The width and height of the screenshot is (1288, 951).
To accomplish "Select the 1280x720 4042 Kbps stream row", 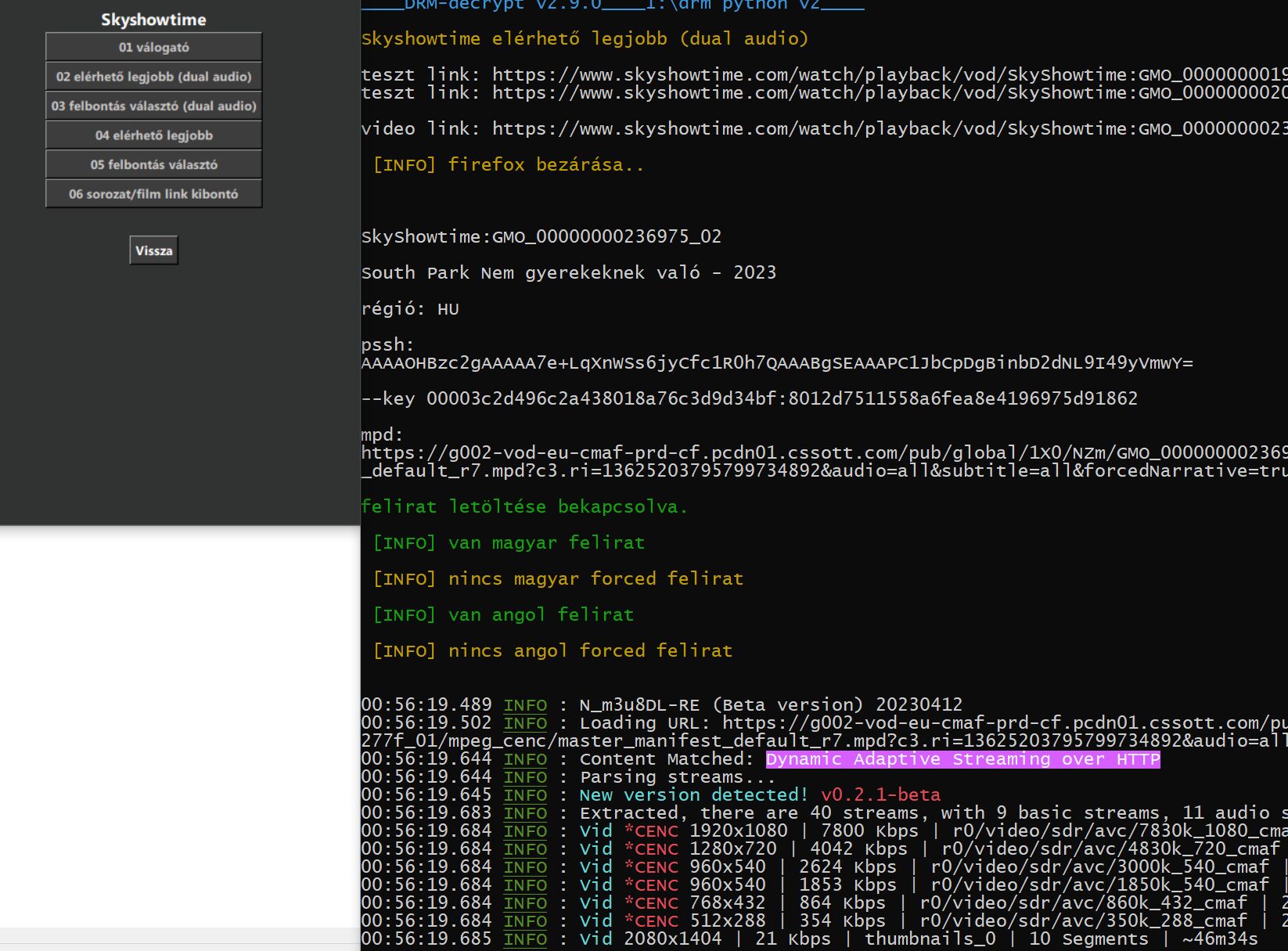I will click(x=824, y=849).
